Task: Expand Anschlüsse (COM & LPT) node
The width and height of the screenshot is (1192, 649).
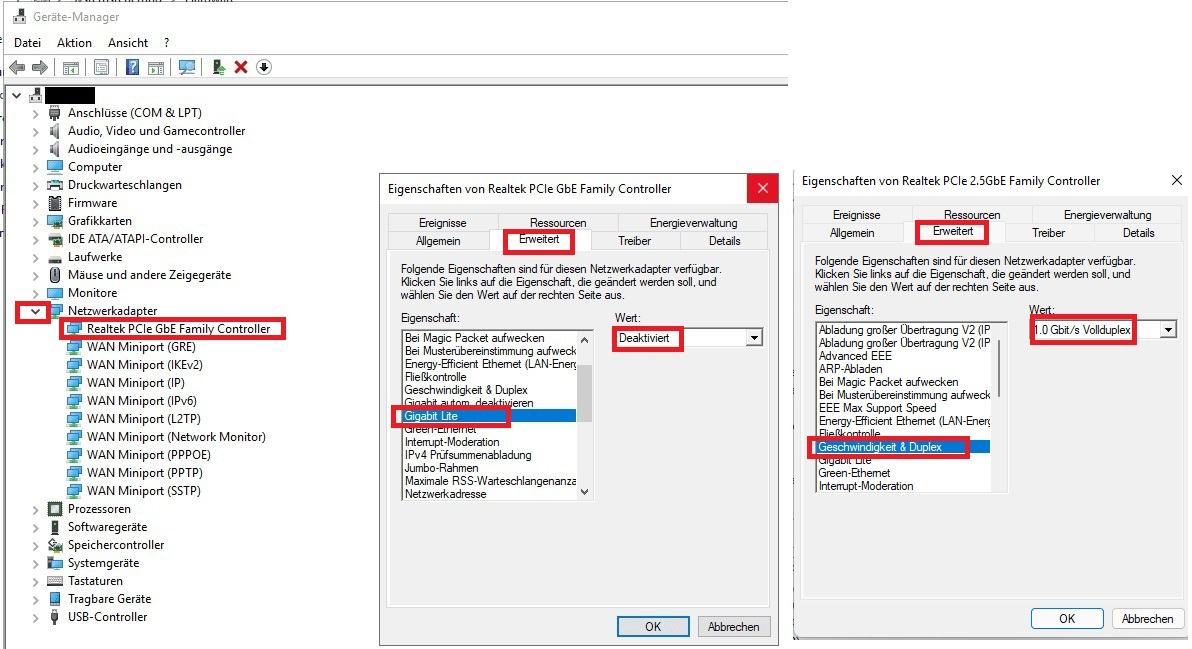Action: point(35,113)
